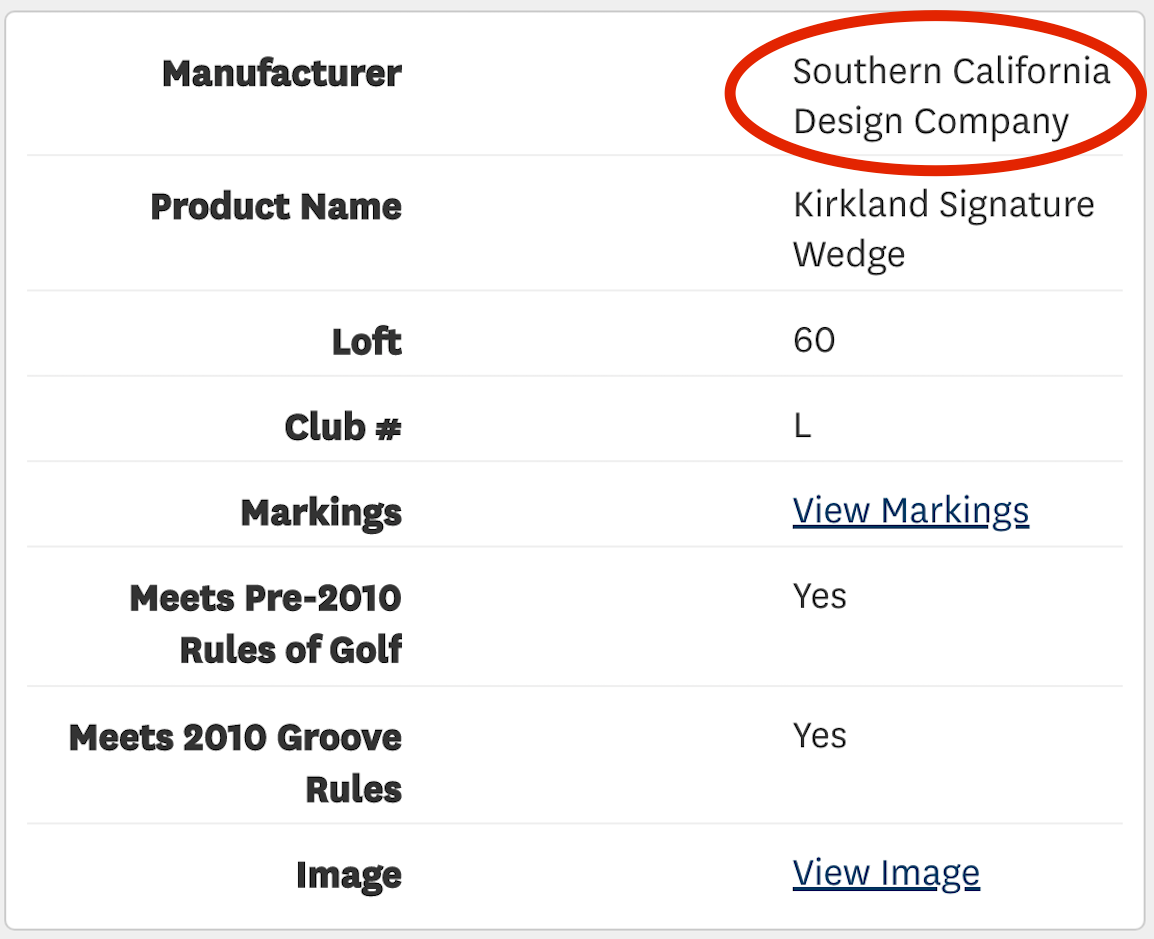
Task: Click Yes in the 2010 Groove Rules row
Action: coord(820,736)
